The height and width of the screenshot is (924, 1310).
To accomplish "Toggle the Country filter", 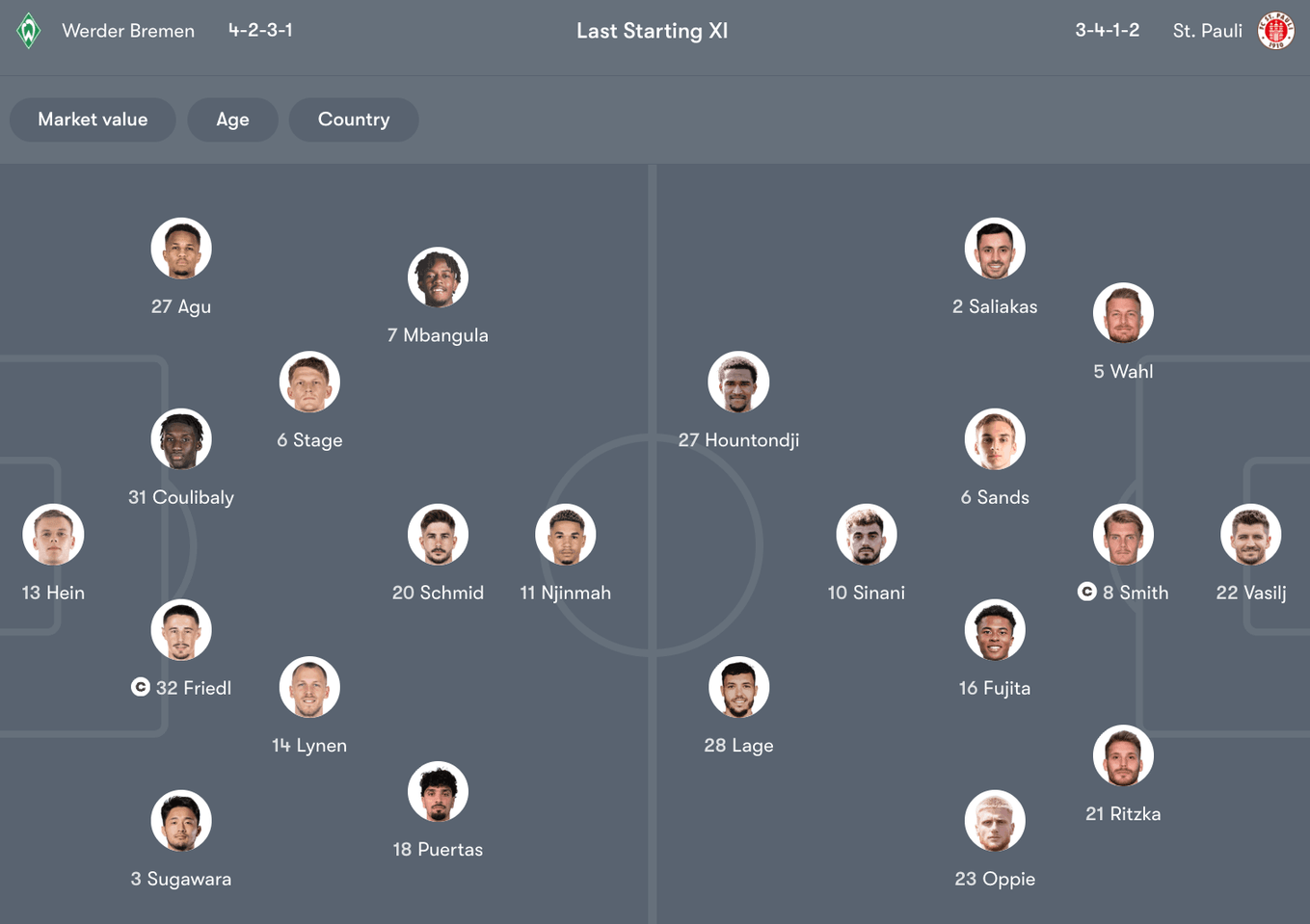I will tap(354, 119).
